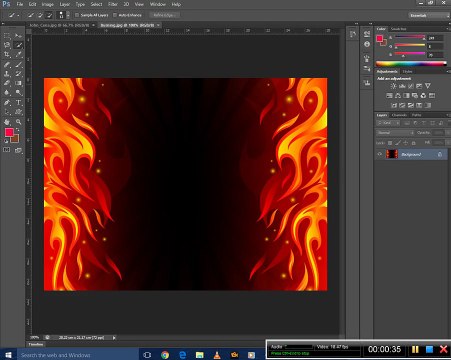Change the screen mode in toolbox
The image size is (451, 360).
pyautogui.click(x=18, y=150)
